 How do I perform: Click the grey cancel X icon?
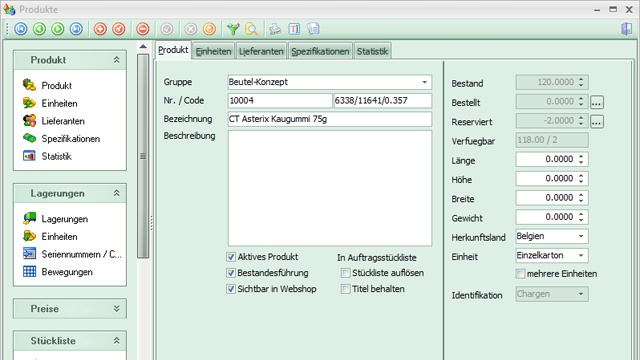191,29
